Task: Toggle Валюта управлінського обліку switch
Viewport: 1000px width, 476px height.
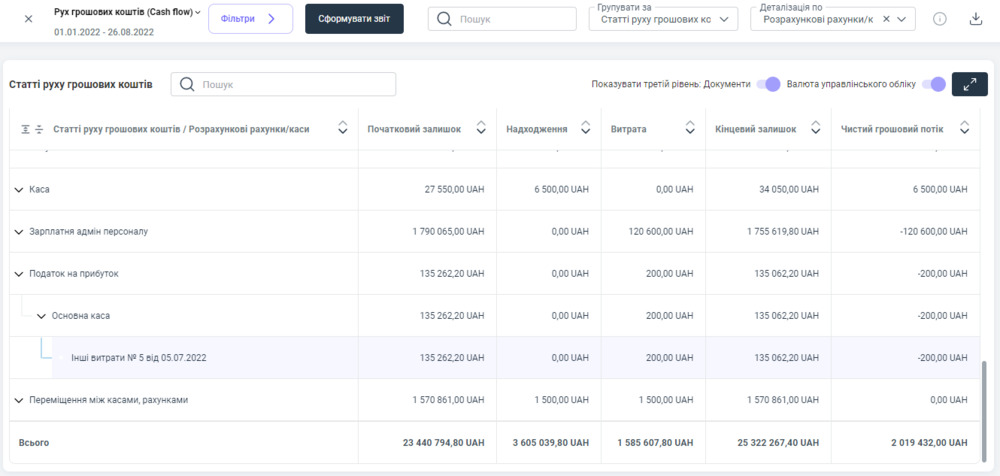Action: [934, 85]
